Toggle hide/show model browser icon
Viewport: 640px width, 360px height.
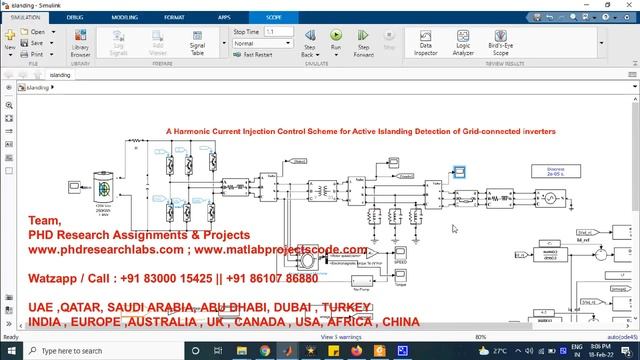pyautogui.click(x=9, y=87)
